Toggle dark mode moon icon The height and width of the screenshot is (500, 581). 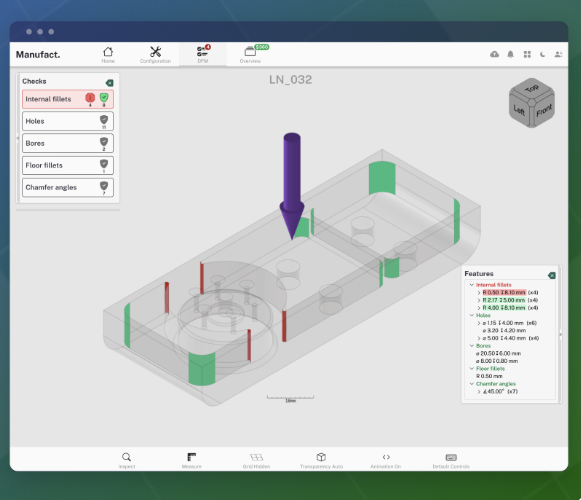point(542,54)
